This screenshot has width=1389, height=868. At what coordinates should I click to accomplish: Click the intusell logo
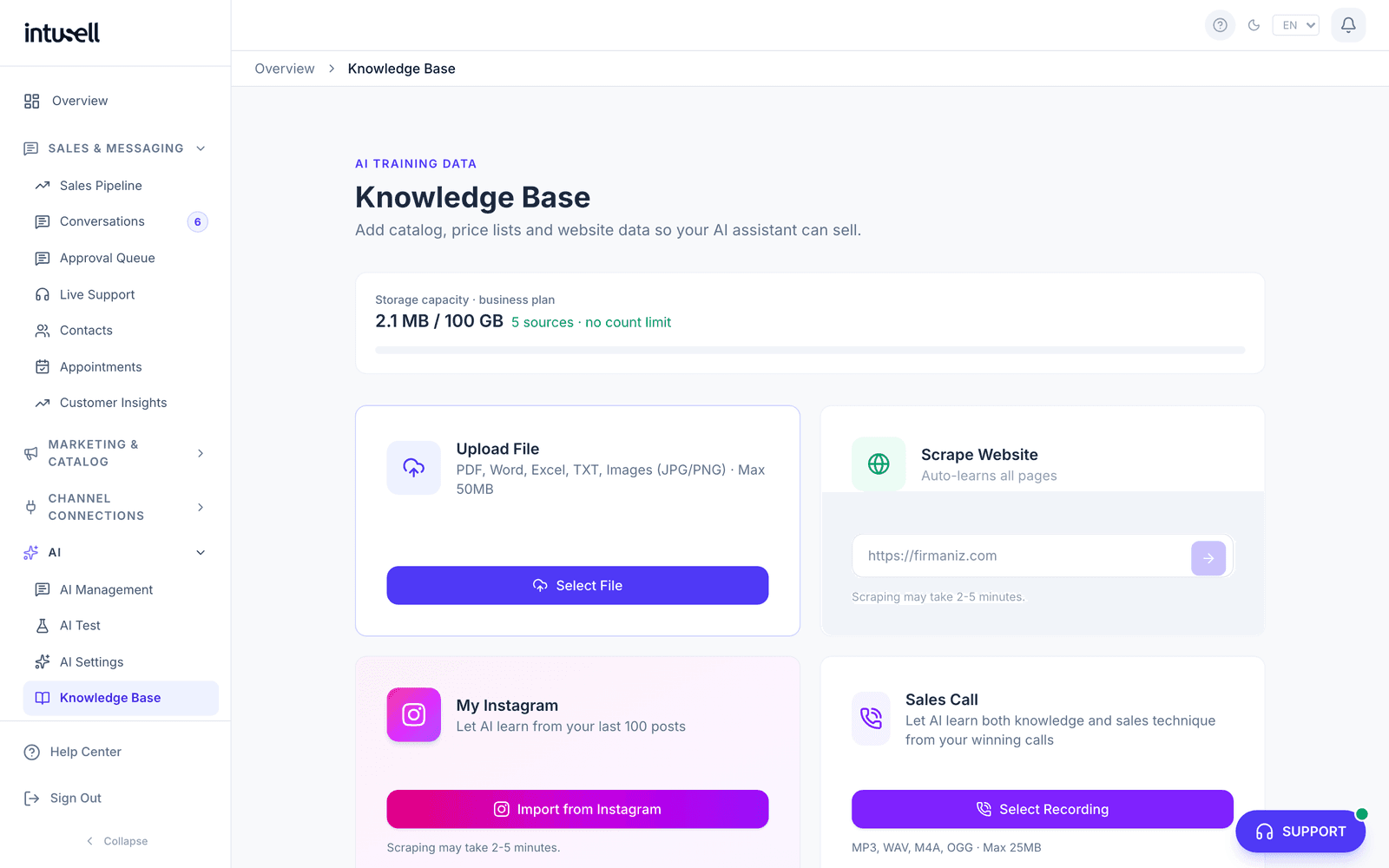(x=62, y=33)
